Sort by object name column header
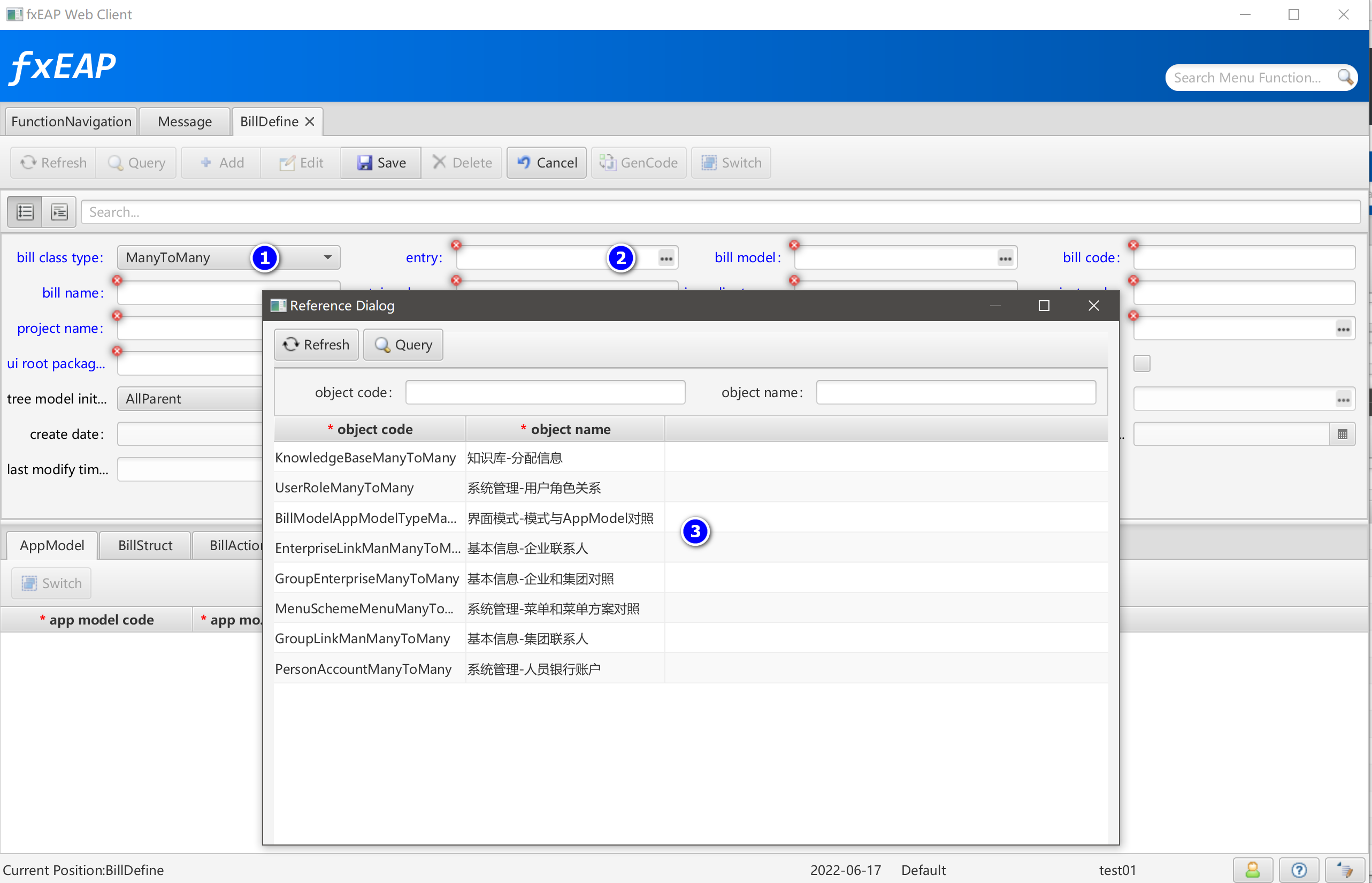This screenshot has width=1372, height=883. [565, 429]
